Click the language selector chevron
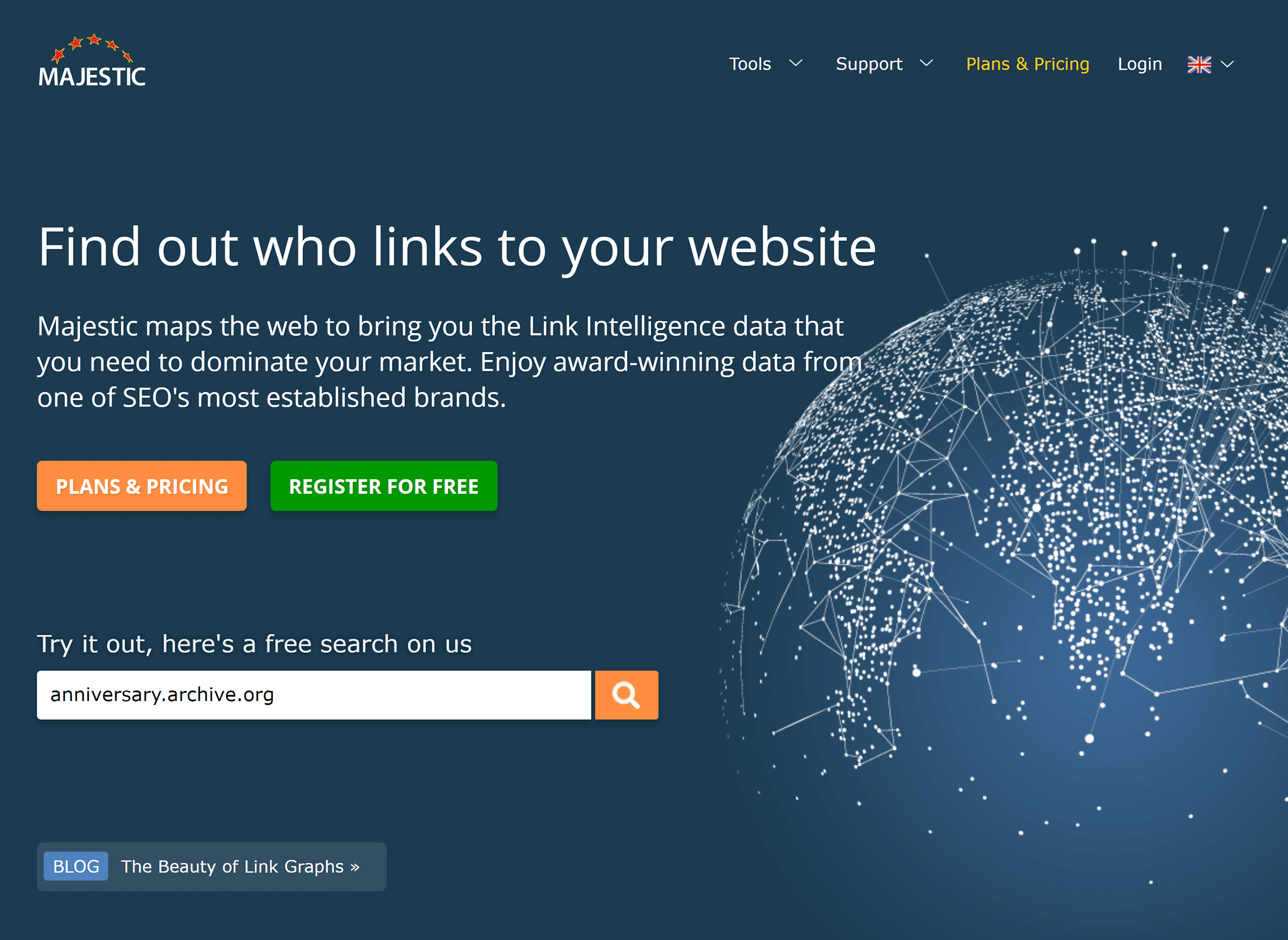Screen dimensions: 1288x940 pos(1232,64)
